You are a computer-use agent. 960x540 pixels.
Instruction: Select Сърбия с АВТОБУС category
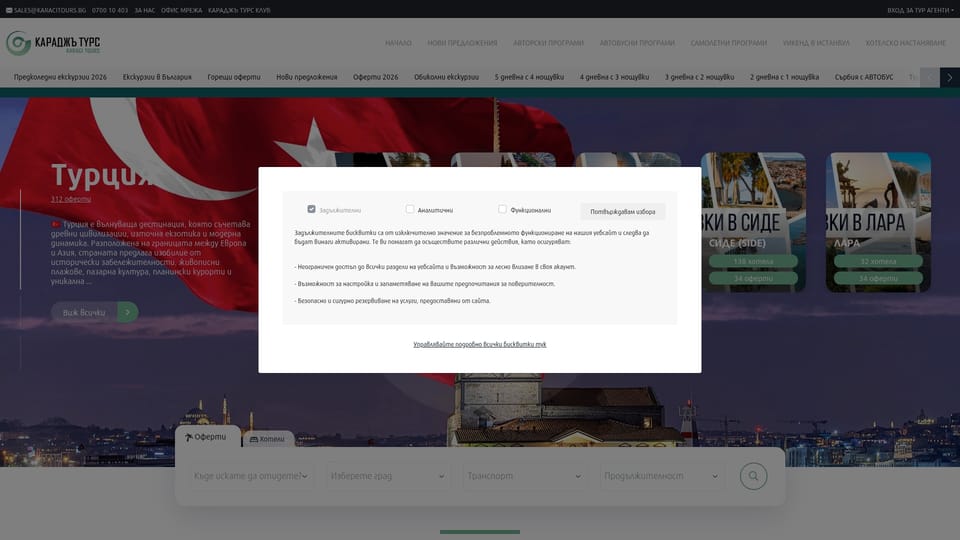pyautogui.click(x=864, y=77)
